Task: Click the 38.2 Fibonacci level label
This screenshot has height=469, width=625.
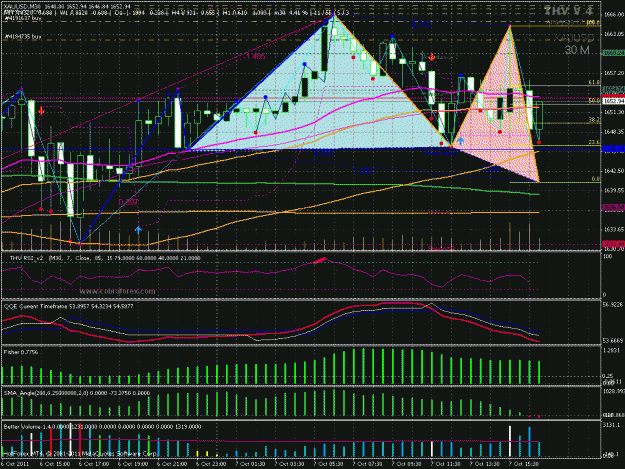Action: tap(594, 120)
